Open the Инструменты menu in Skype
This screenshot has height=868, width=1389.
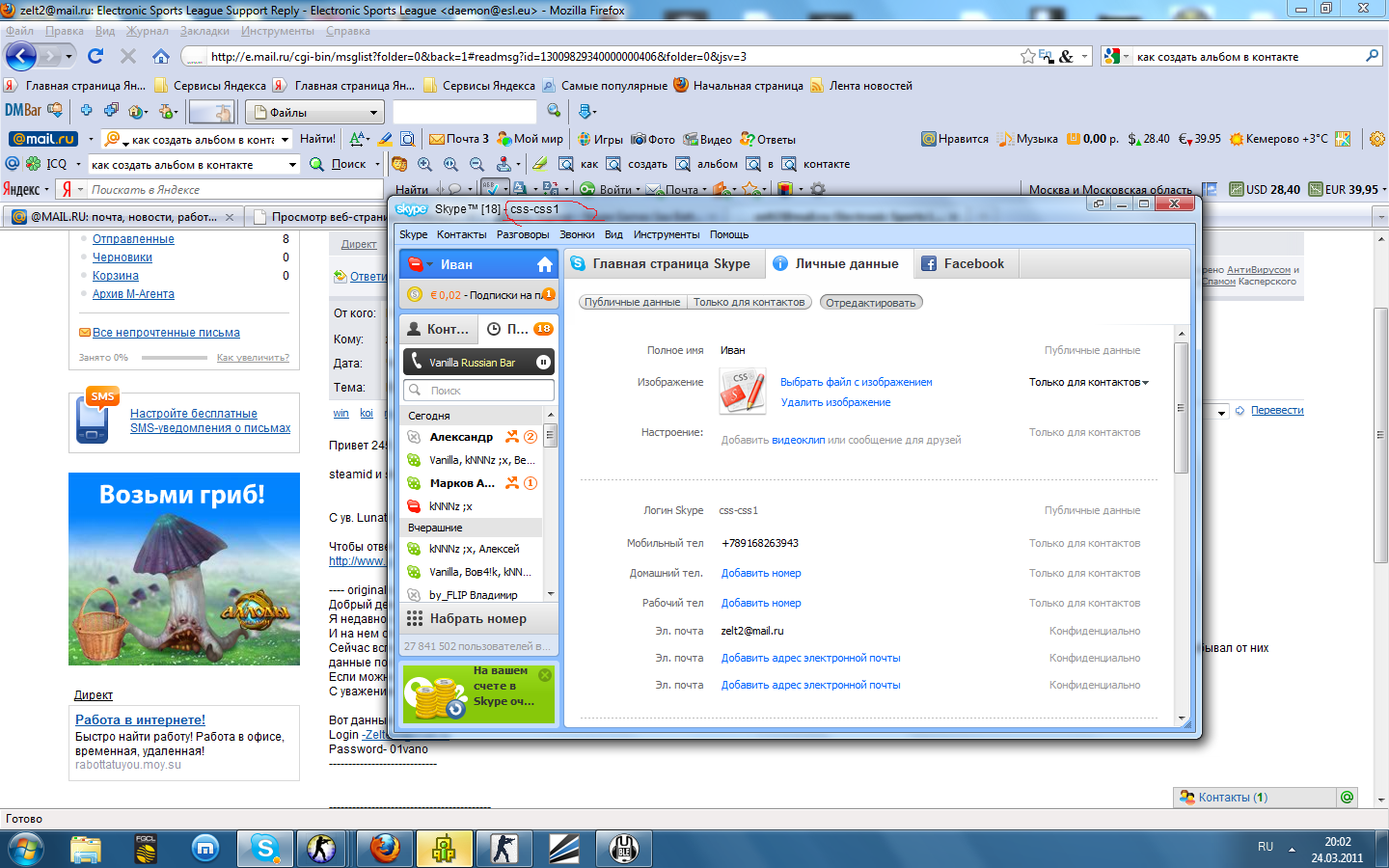[x=667, y=234]
